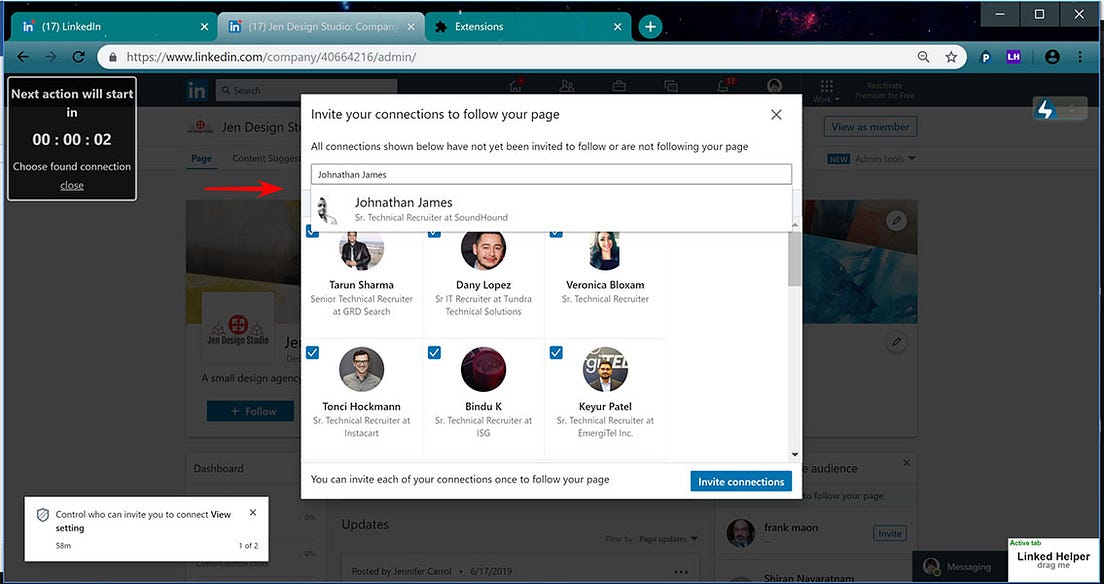Image resolution: width=1104 pixels, height=584 pixels.
Task: Click the lower edit pencil icon
Action: [896, 342]
